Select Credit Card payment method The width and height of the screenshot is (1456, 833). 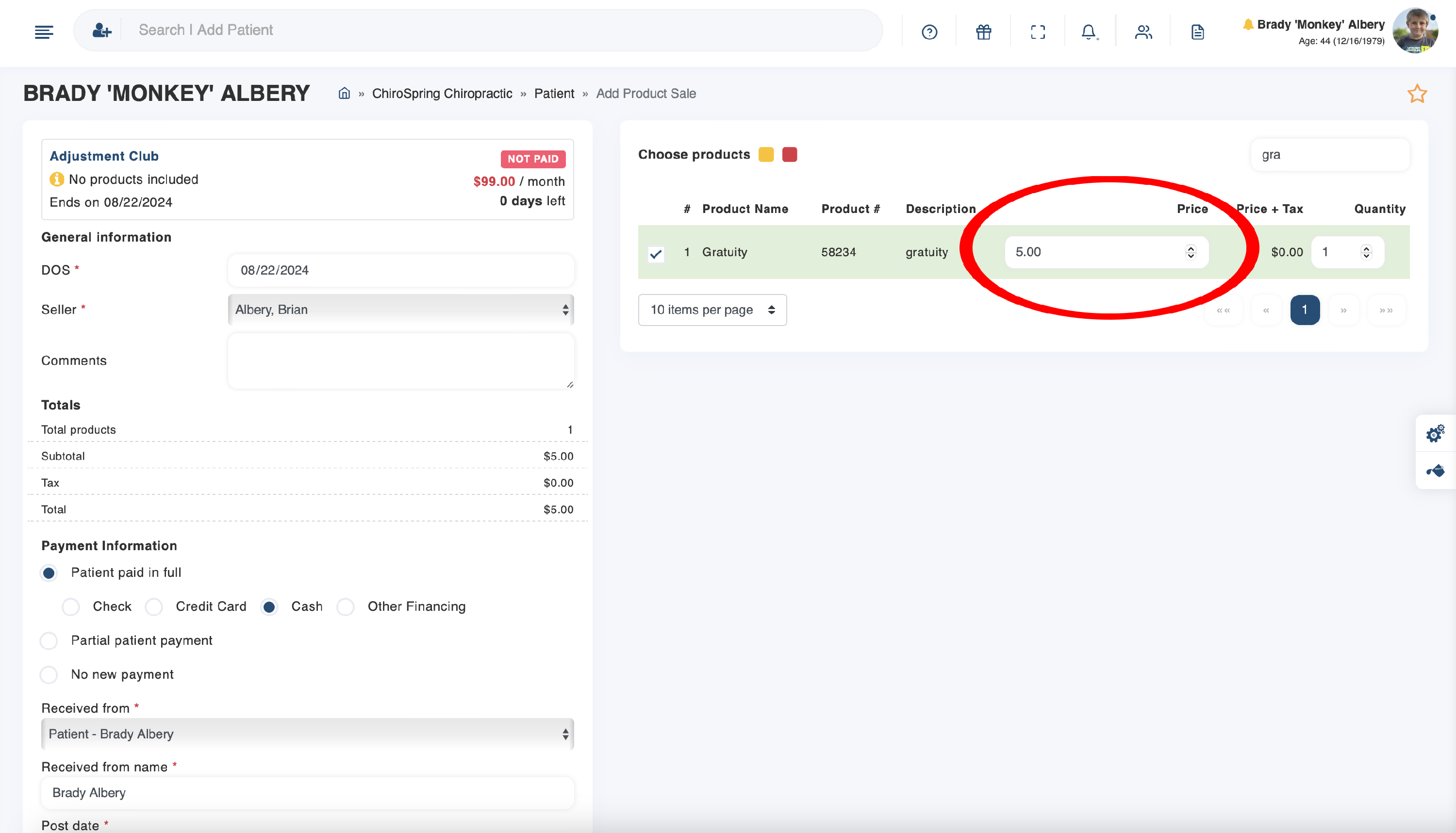154,606
